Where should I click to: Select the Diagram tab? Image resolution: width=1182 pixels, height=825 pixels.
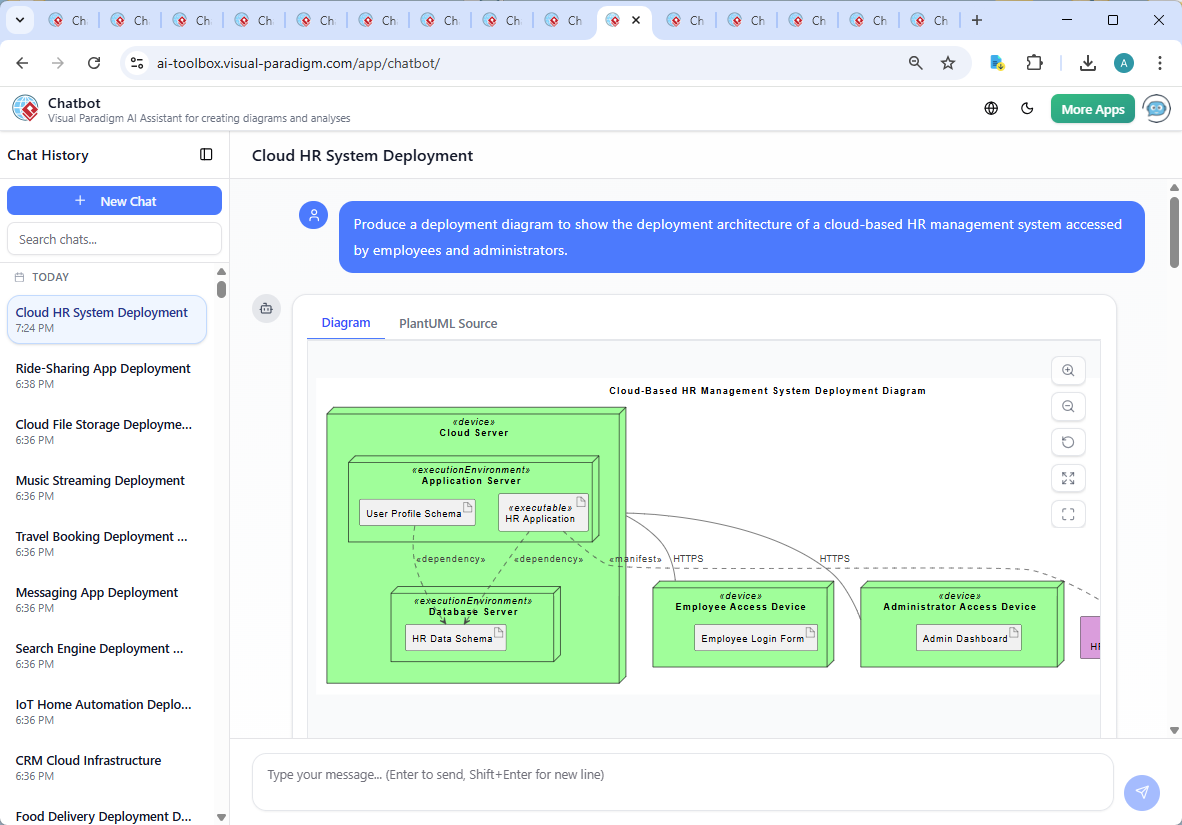346,323
